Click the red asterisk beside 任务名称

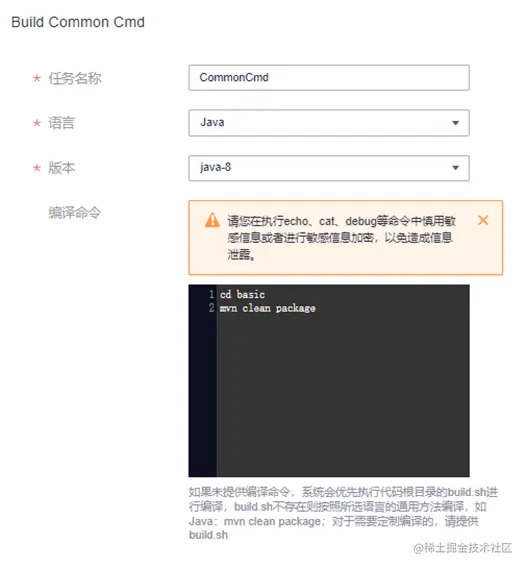(37, 78)
